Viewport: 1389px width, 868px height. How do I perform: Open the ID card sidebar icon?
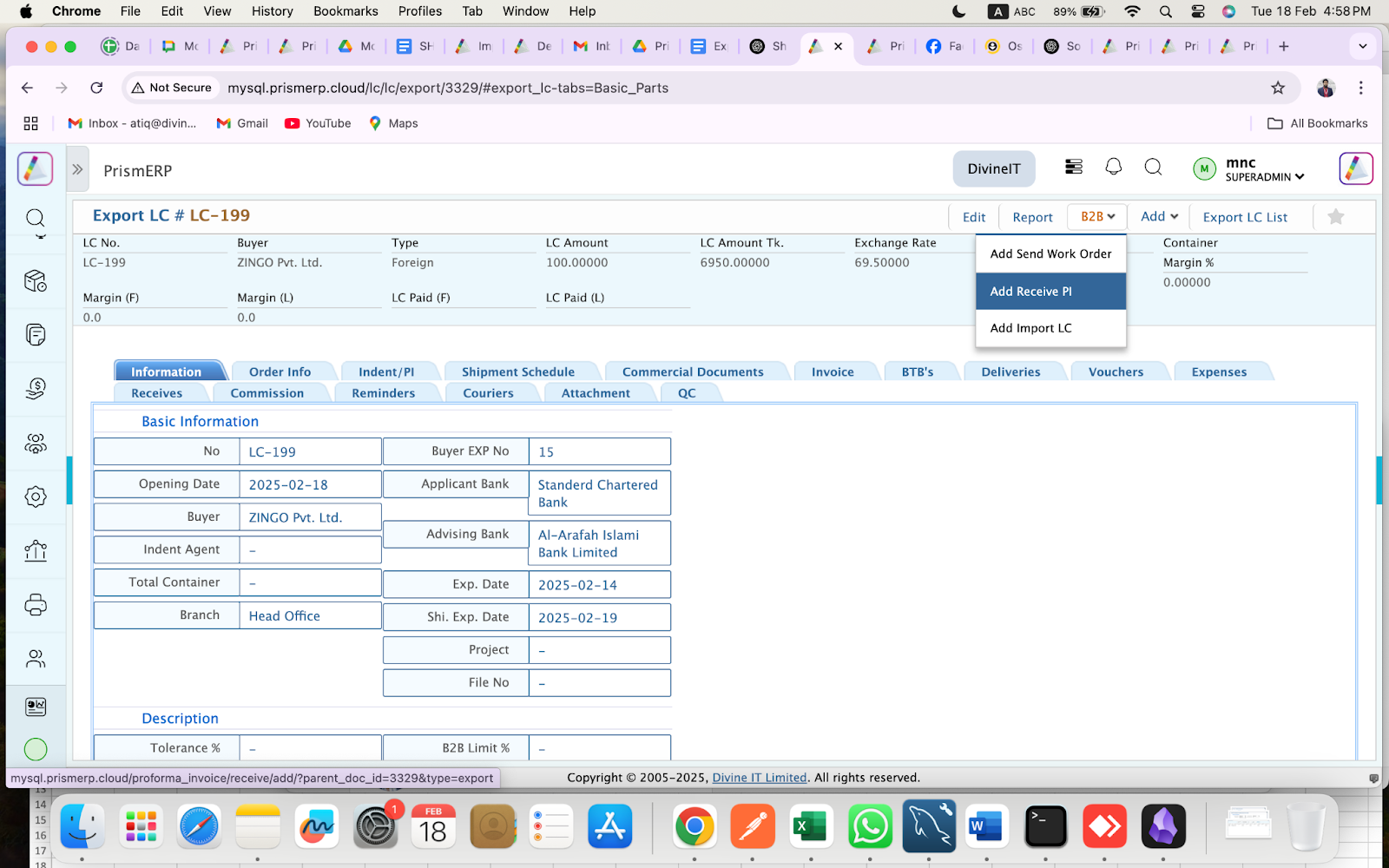36,707
